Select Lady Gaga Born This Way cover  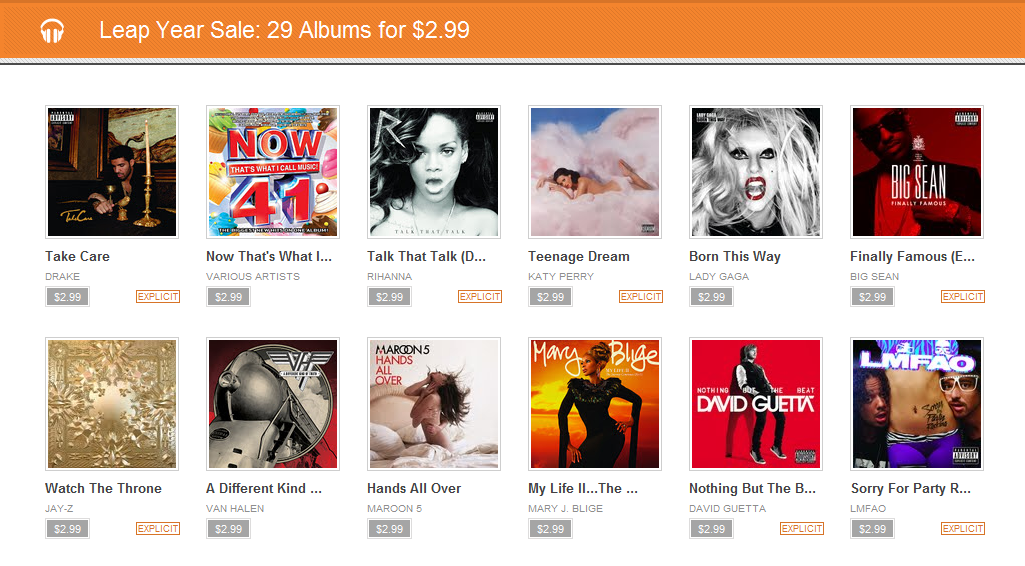point(756,172)
